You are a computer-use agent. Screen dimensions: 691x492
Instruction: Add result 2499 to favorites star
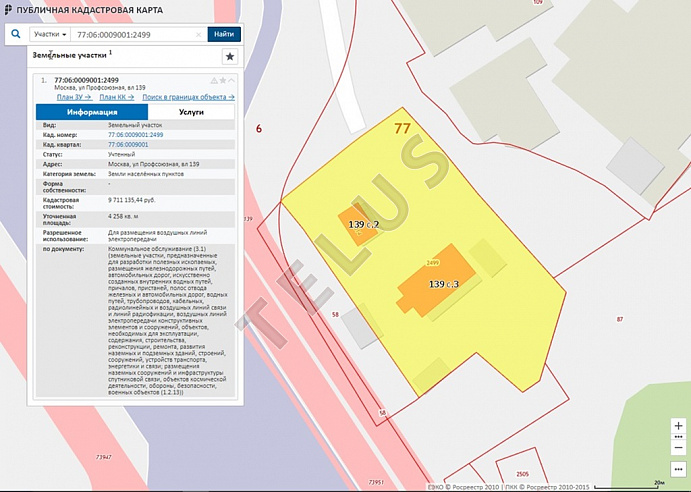(223, 80)
